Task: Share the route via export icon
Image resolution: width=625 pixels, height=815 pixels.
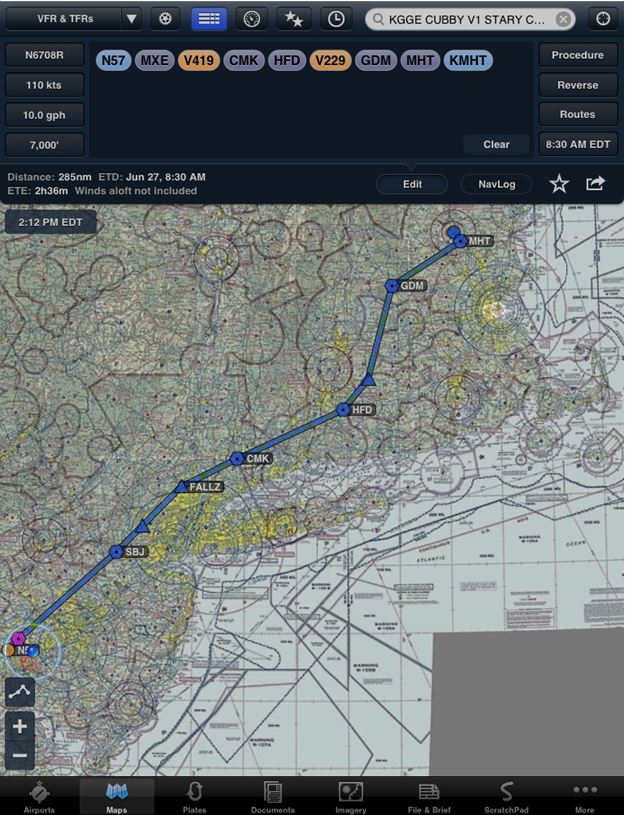Action: click(596, 183)
